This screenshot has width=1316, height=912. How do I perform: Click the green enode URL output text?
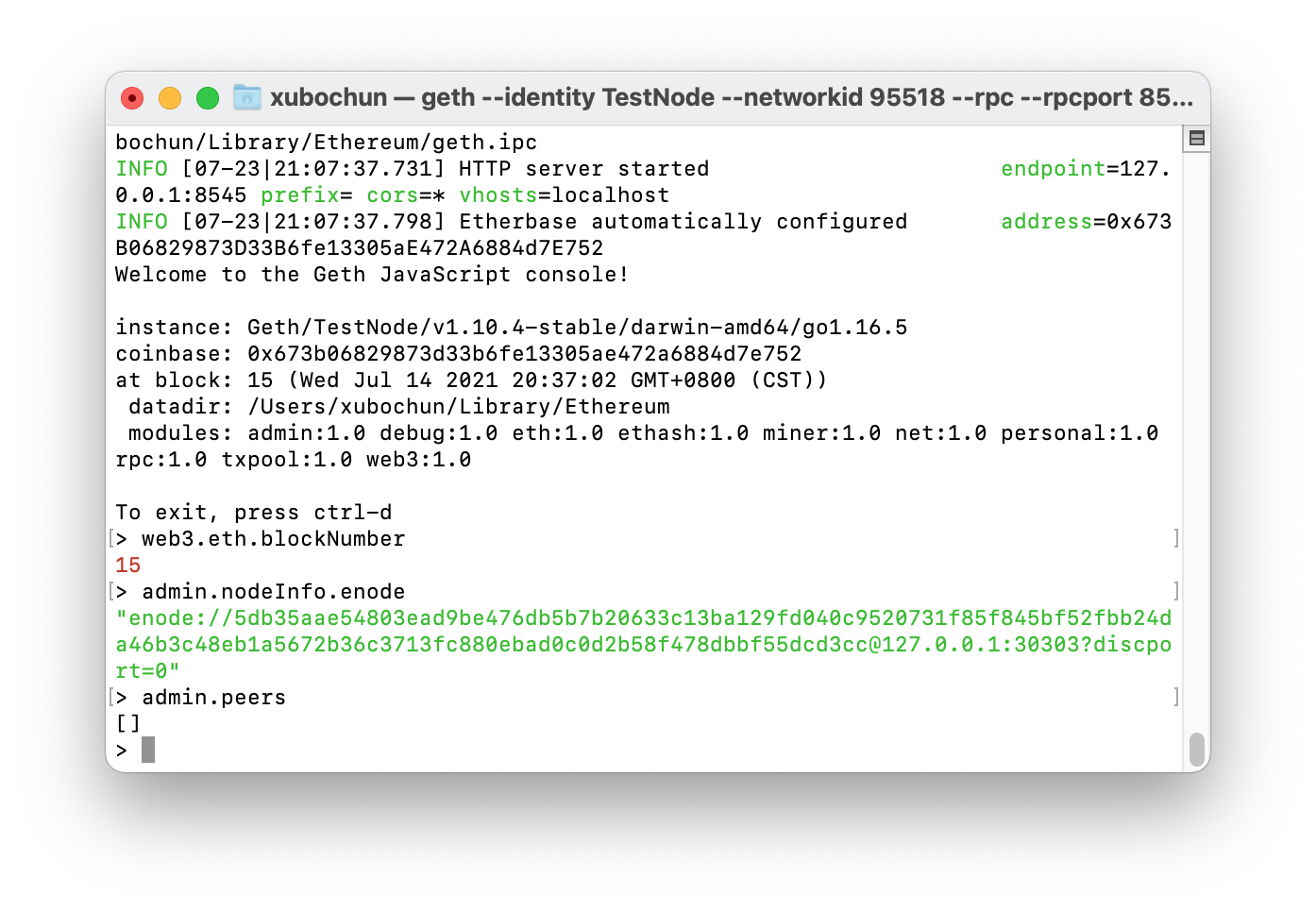644,645
